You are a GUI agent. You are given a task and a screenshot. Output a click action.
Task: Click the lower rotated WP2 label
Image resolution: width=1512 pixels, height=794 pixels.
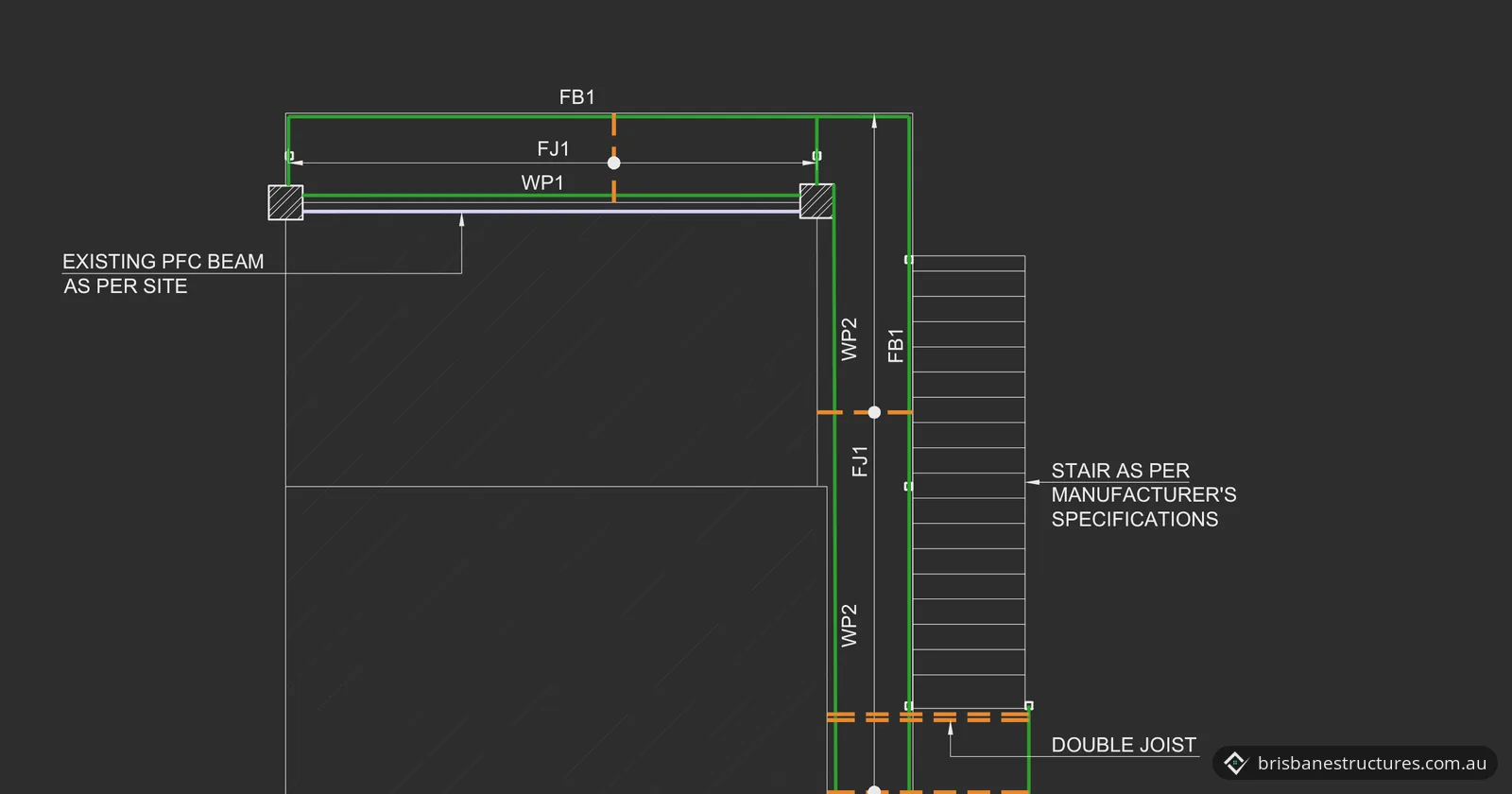tap(849, 626)
